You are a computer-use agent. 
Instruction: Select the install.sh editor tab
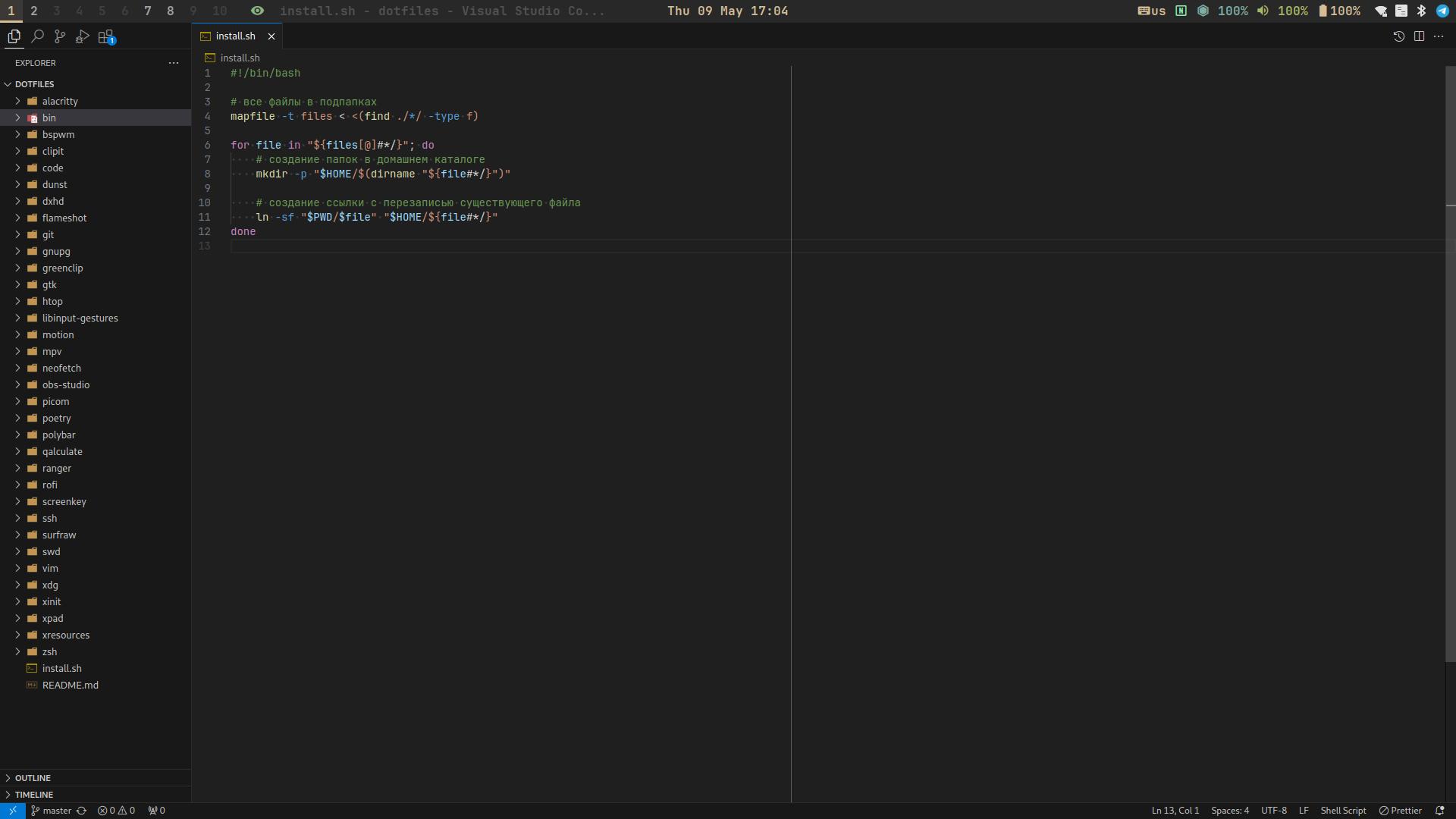(x=235, y=36)
